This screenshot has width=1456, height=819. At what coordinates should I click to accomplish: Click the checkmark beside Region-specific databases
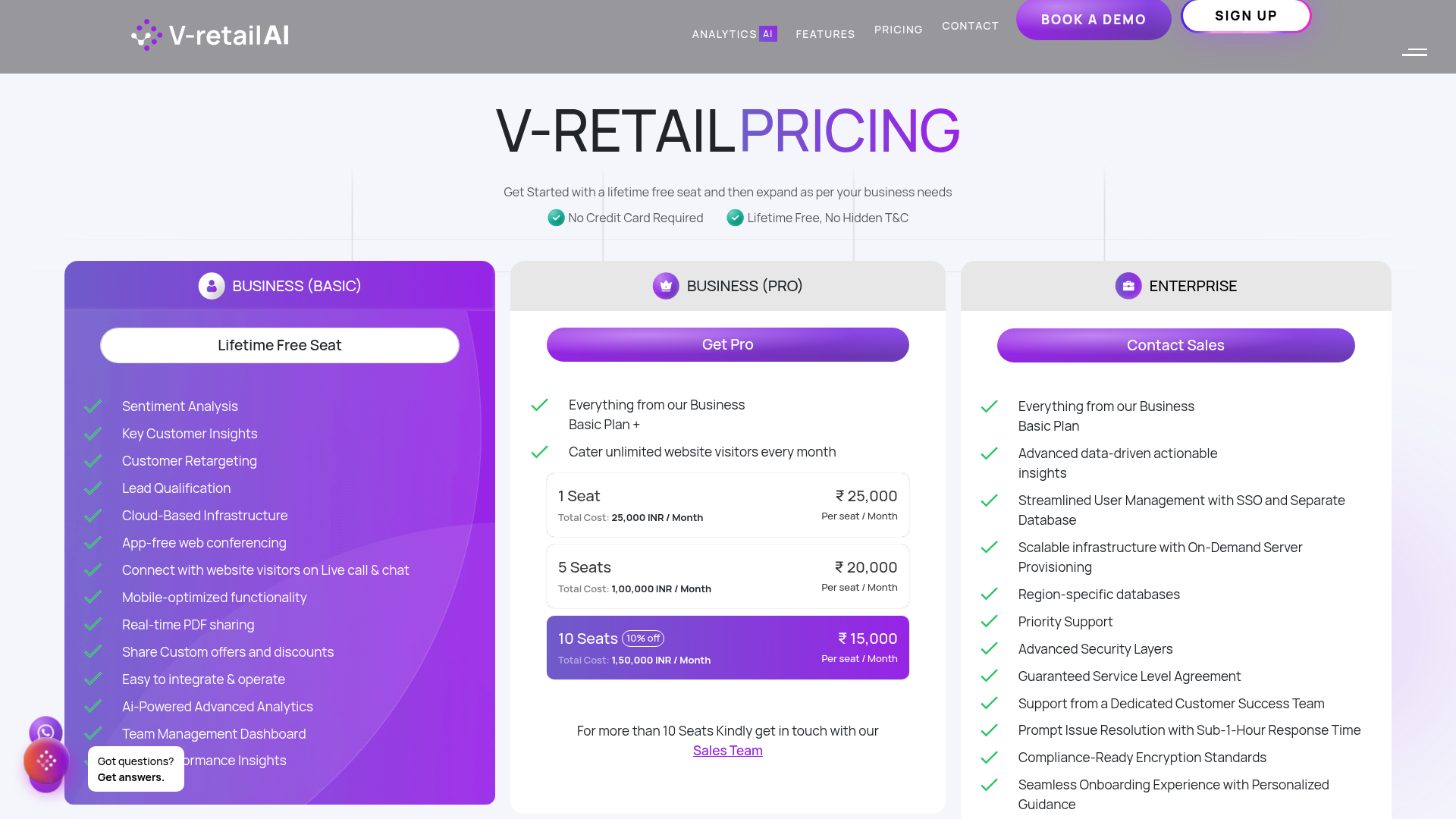(989, 595)
